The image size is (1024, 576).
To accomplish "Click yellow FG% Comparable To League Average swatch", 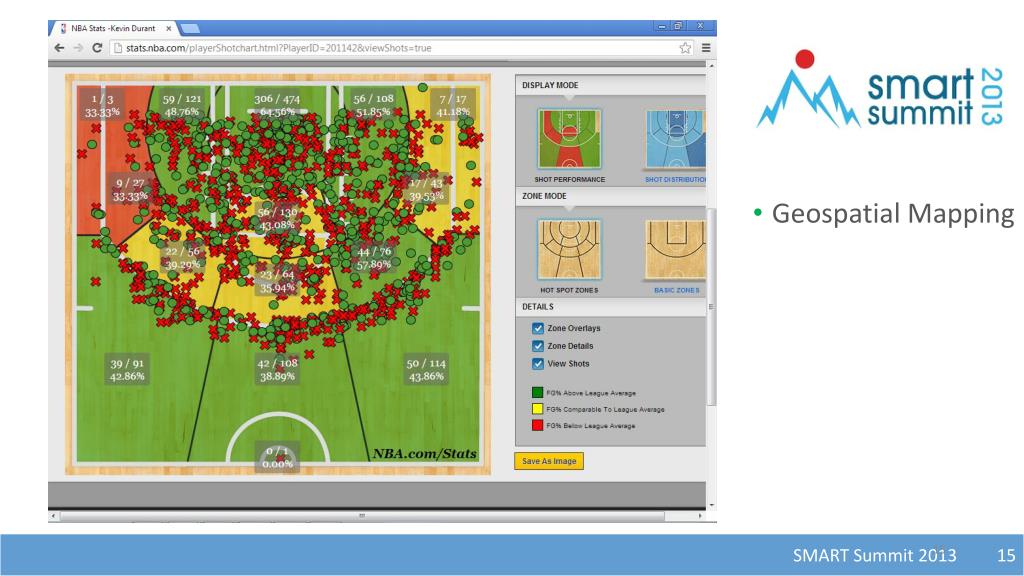I will click(537, 409).
